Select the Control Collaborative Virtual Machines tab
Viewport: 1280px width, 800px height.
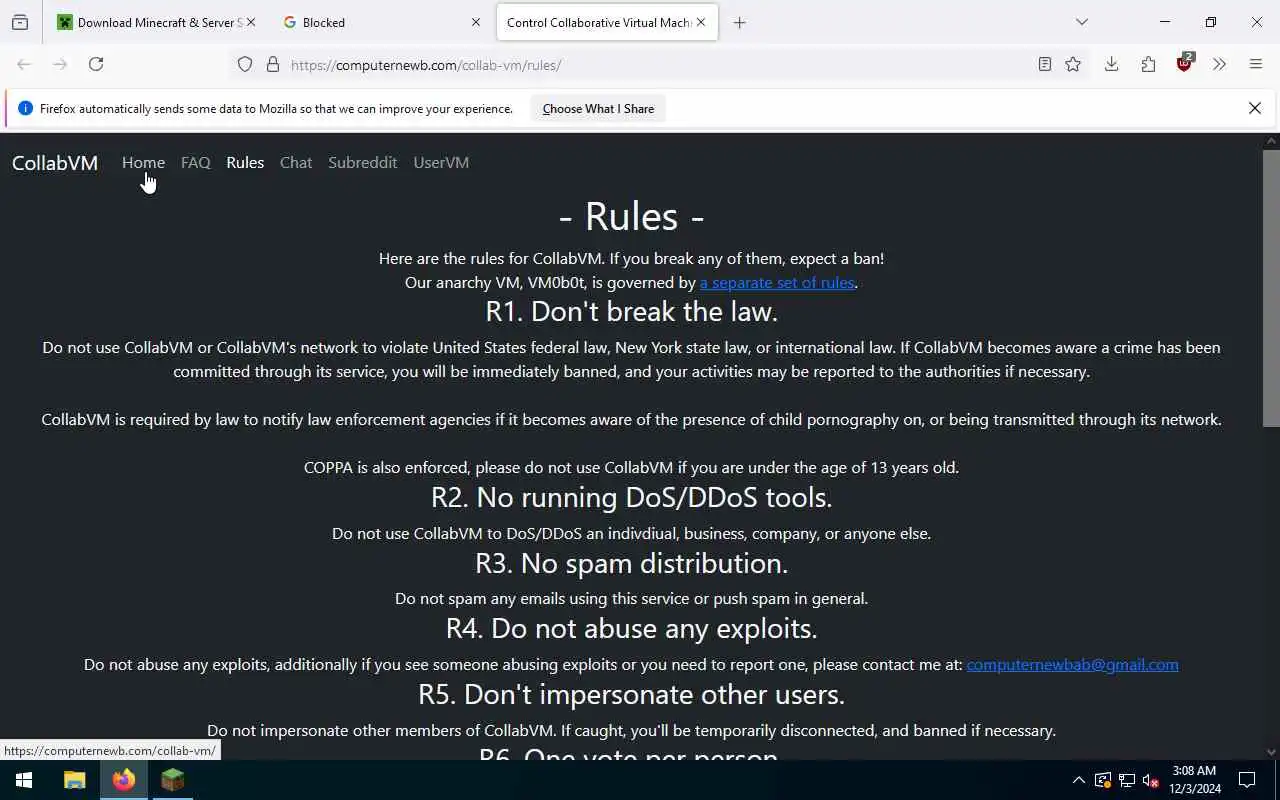tap(607, 22)
